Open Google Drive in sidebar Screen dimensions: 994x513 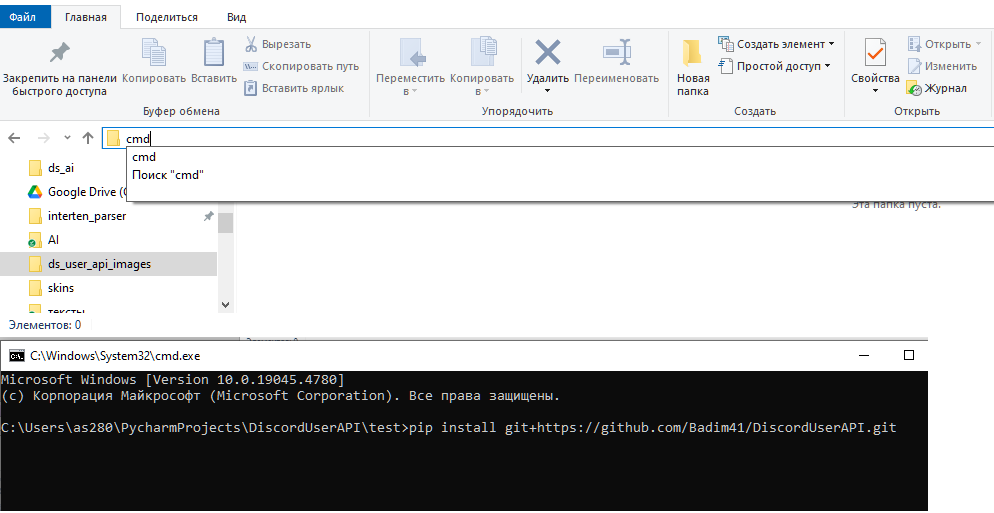pyautogui.click(x=76, y=192)
